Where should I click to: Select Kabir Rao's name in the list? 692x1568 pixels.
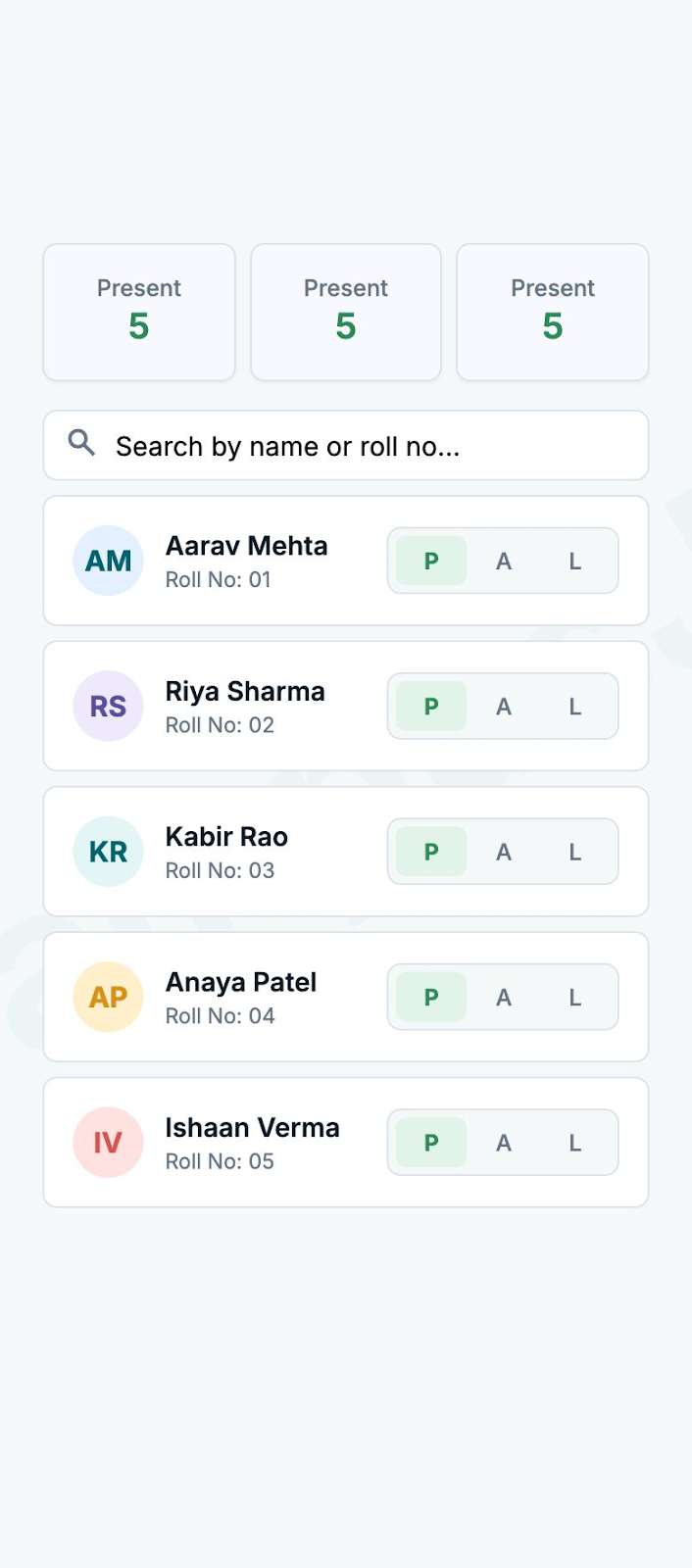click(x=226, y=837)
